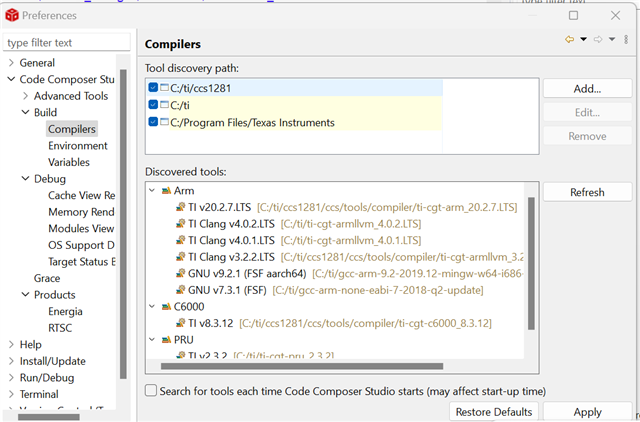Image resolution: width=640 pixels, height=422 pixels.
Task: Click the TI Clang v4.0.1.LTS compiler icon
Action: pos(180,240)
